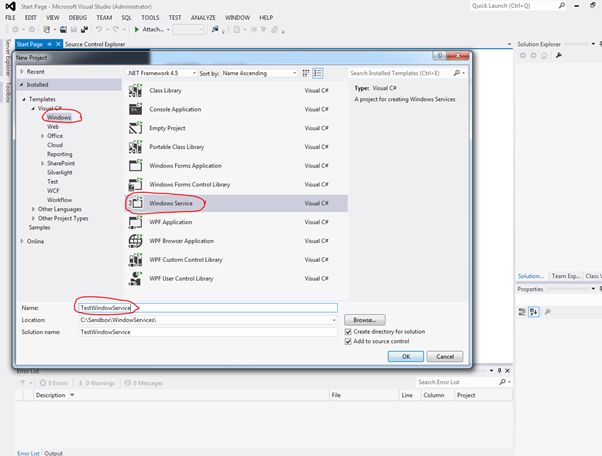
Task: Select the Reporting tree item
Action: (60, 154)
